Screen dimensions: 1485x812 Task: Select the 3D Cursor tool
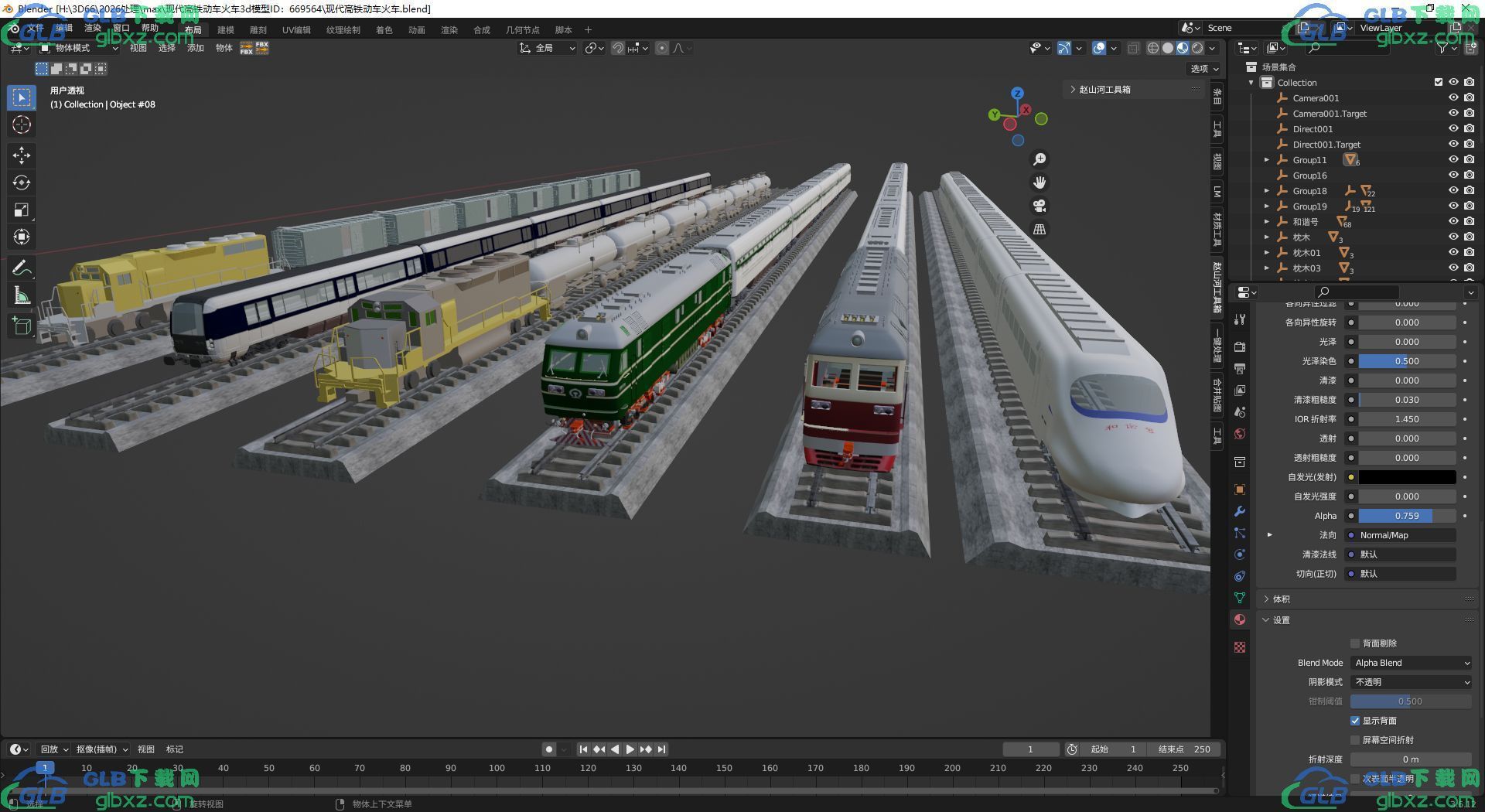[22, 125]
